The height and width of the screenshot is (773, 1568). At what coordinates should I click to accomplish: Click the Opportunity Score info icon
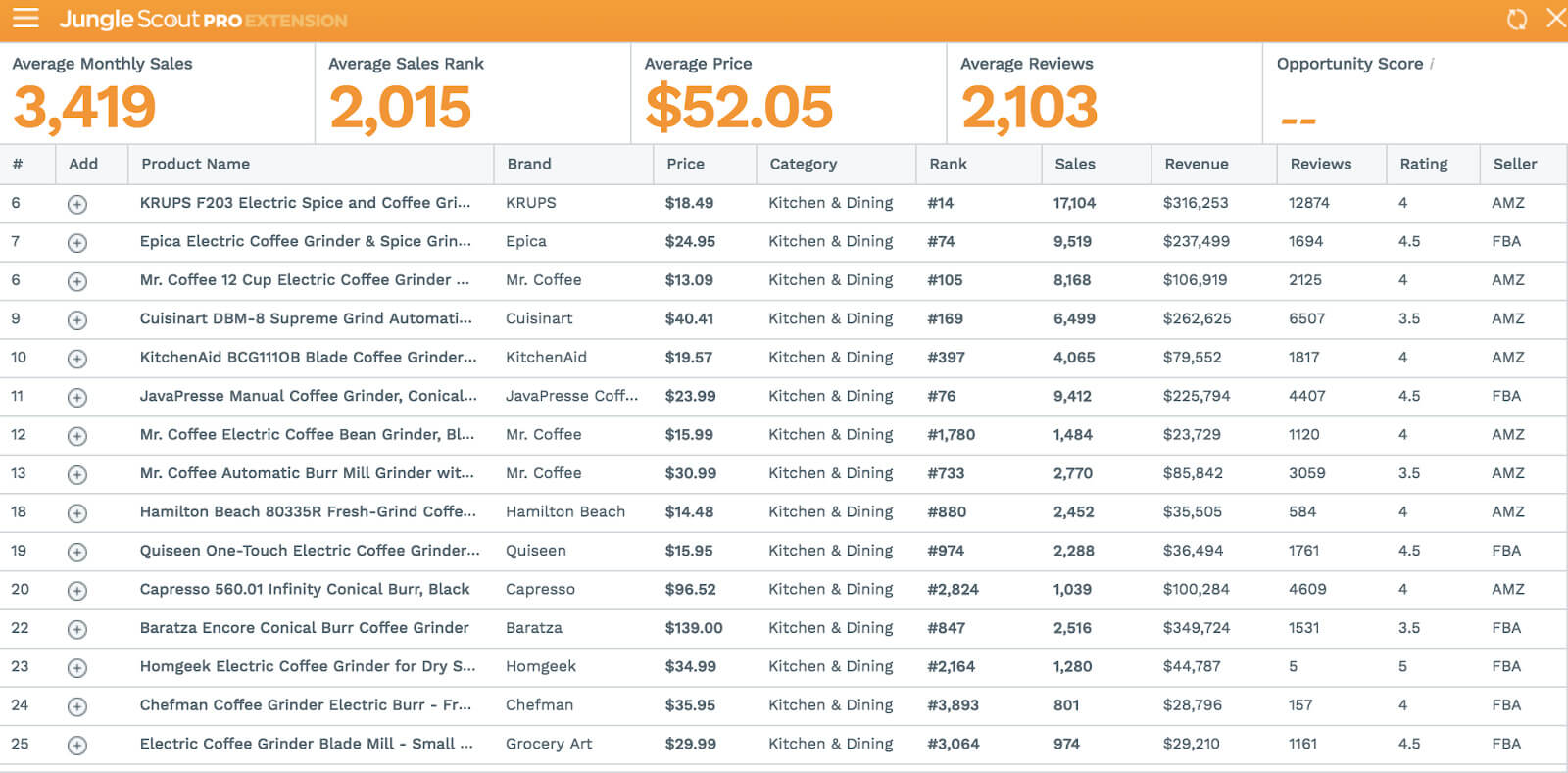pyautogui.click(x=1432, y=64)
